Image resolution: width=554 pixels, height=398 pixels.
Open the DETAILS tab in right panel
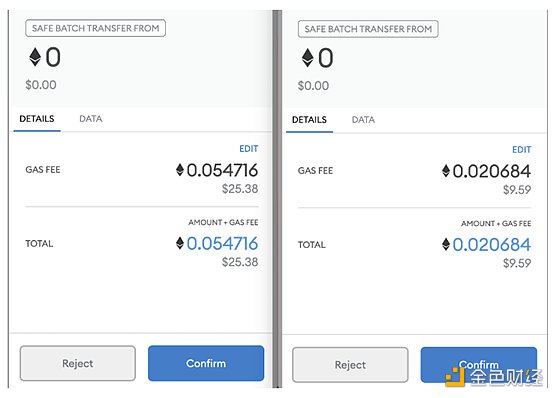pos(309,120)
